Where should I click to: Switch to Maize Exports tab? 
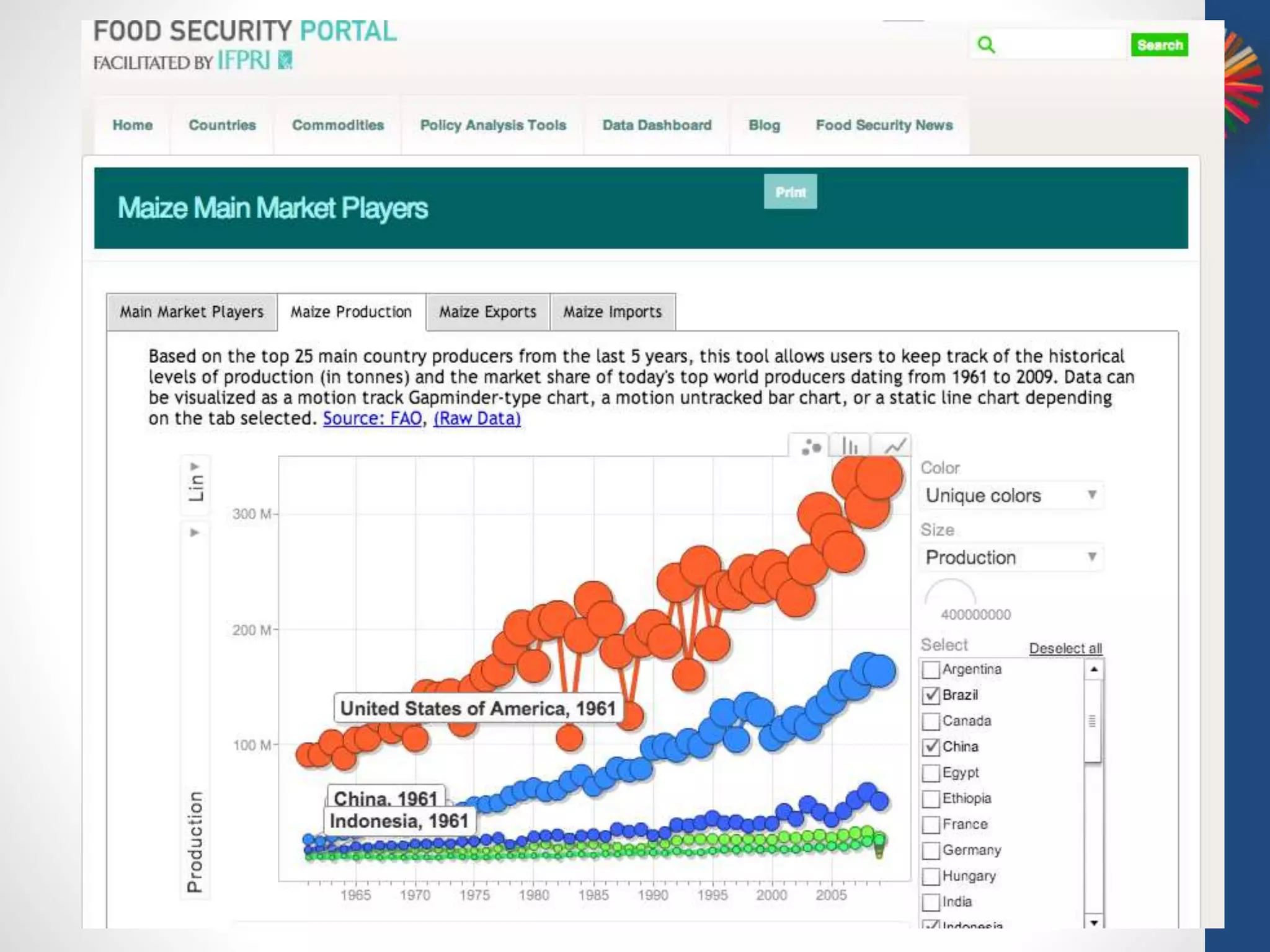coord(487,312)
